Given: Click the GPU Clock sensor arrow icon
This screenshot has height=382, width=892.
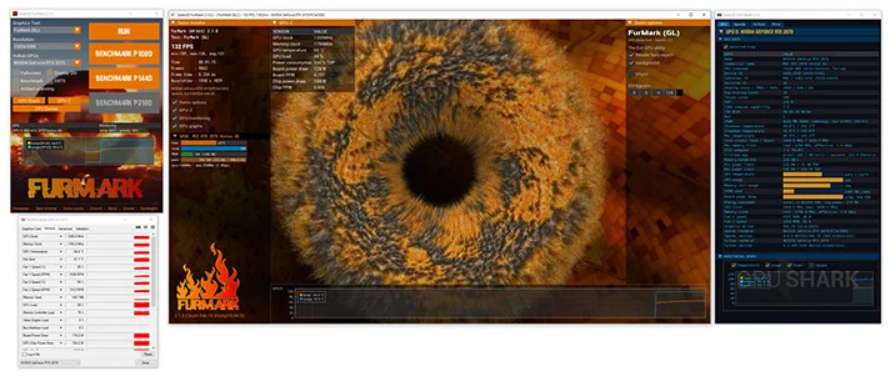Looking at the screenshot, I should (60, 236).
